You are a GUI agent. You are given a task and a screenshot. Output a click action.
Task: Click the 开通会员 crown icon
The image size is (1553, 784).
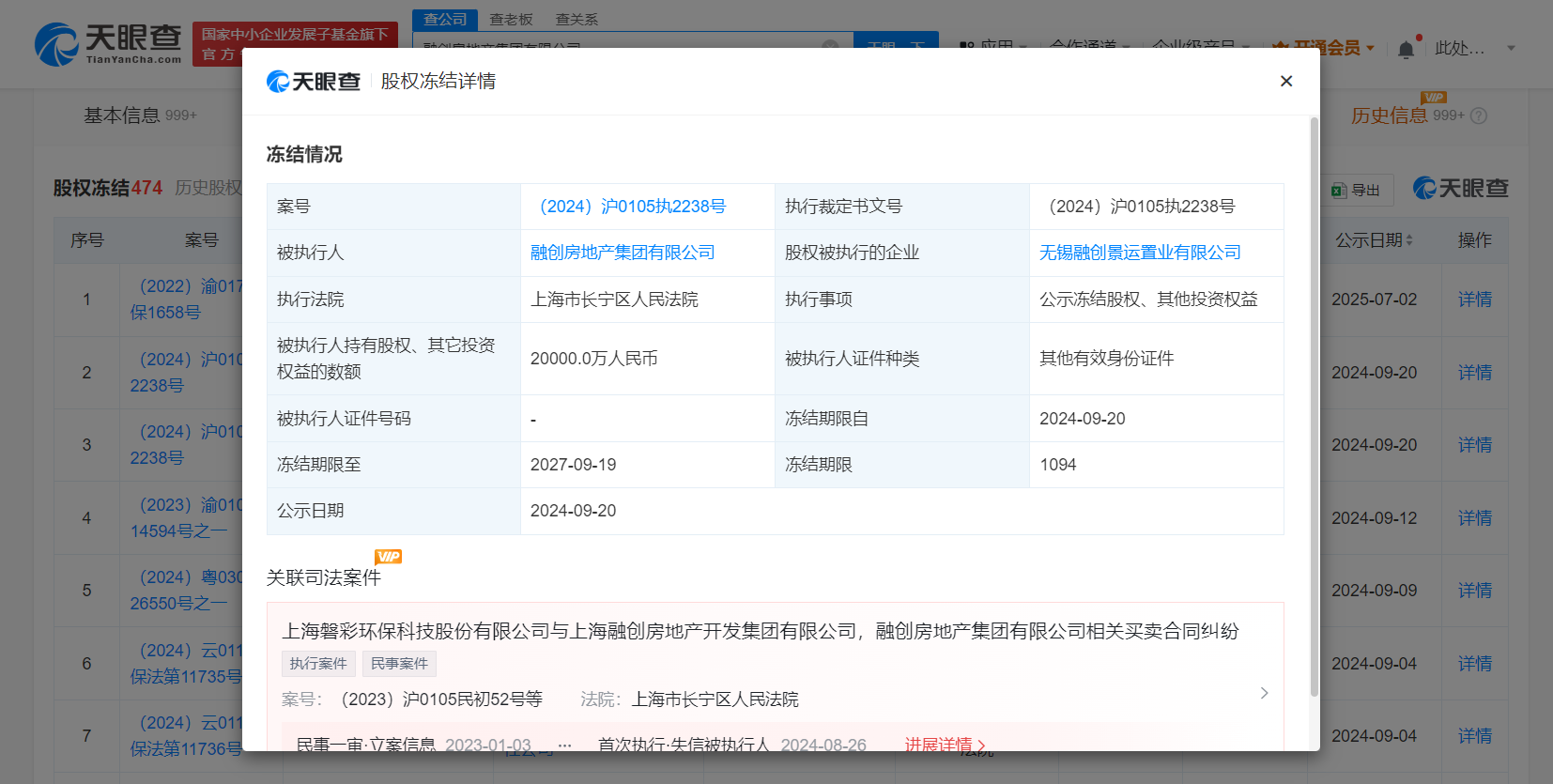tap(1280, 48)
